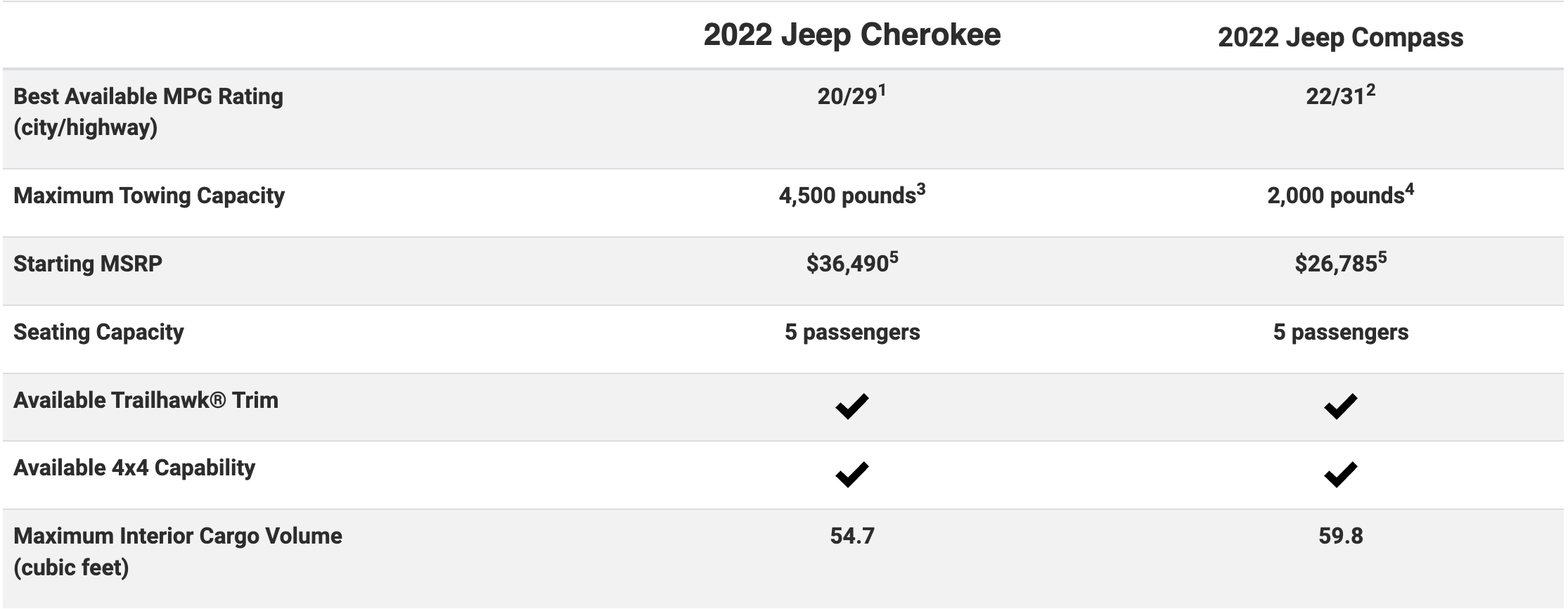Click the Available 4x4 Capability label
Image resolution: width=1568 pixels, height=609 pixels.
coord(134,468)
